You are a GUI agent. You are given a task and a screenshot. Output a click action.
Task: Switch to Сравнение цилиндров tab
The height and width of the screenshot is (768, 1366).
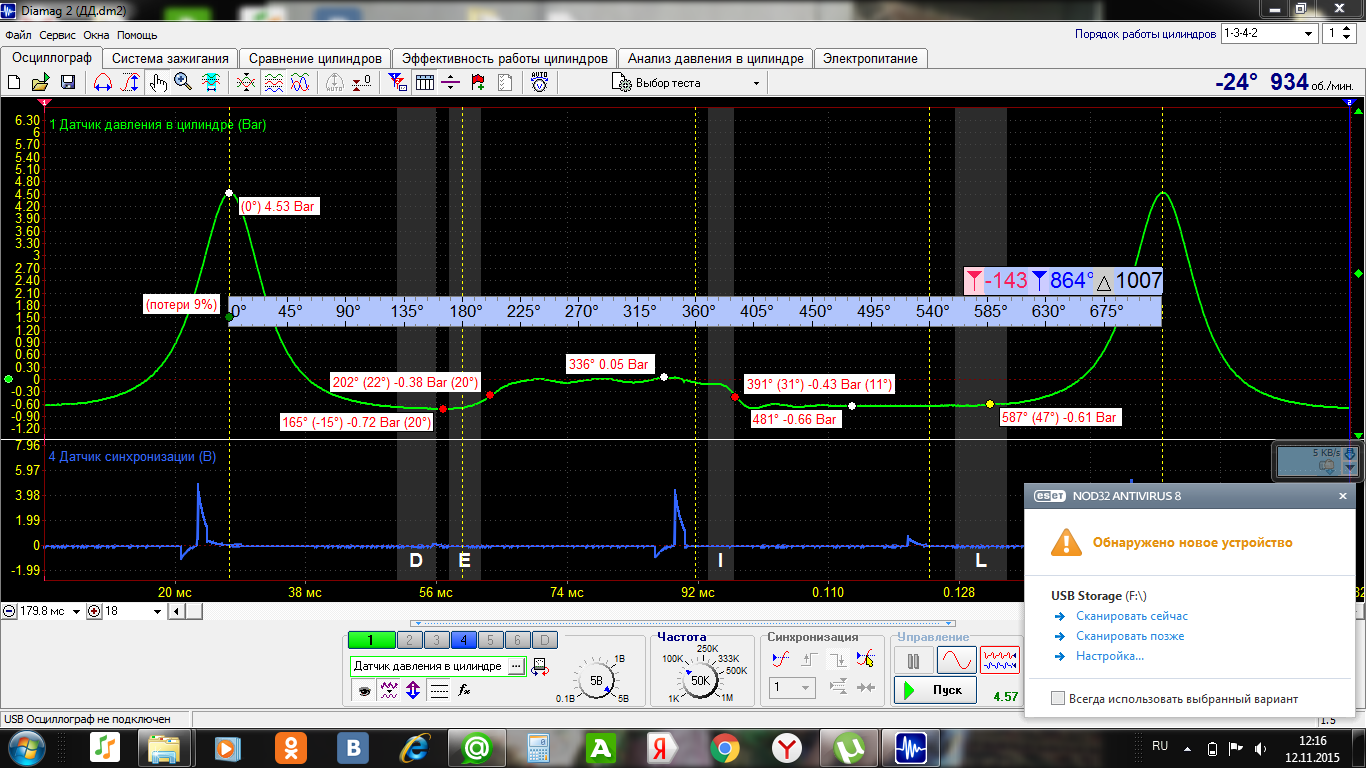tap(315, 58)
